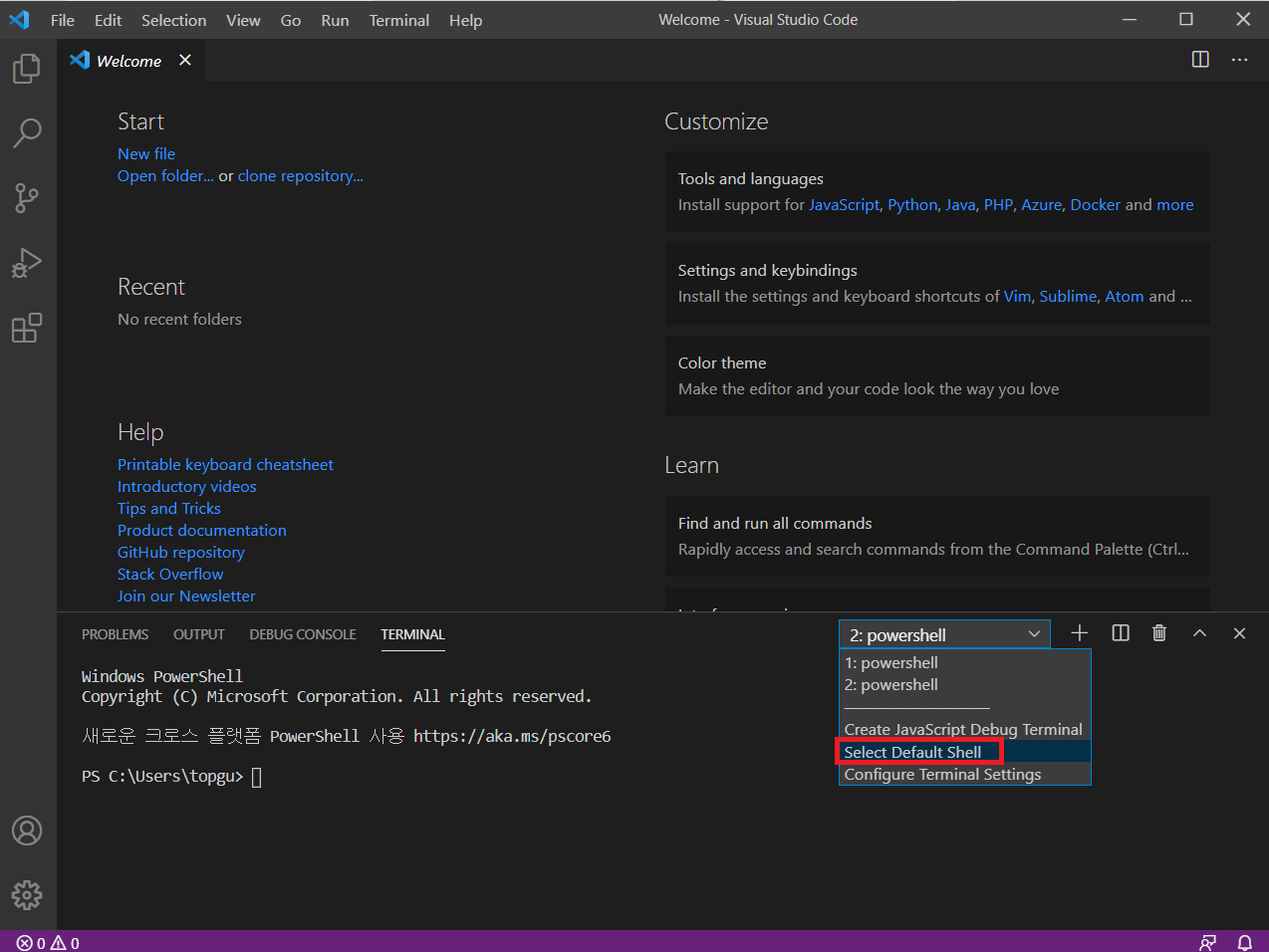The image size is (1269, 952).
Task: Open Introductory videos link
Action: click(187, 486)
